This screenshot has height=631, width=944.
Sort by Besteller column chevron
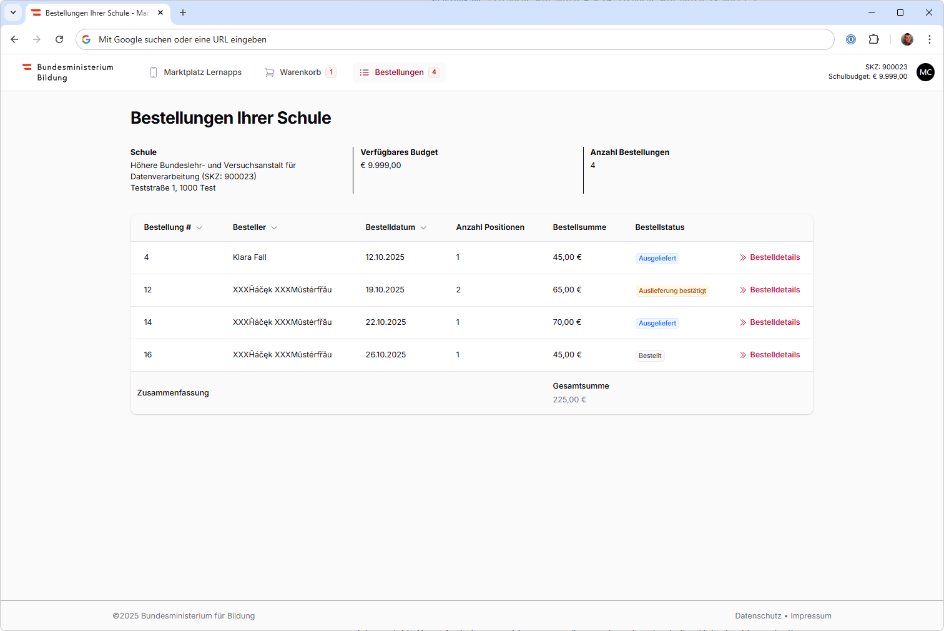tap(274, 228)
